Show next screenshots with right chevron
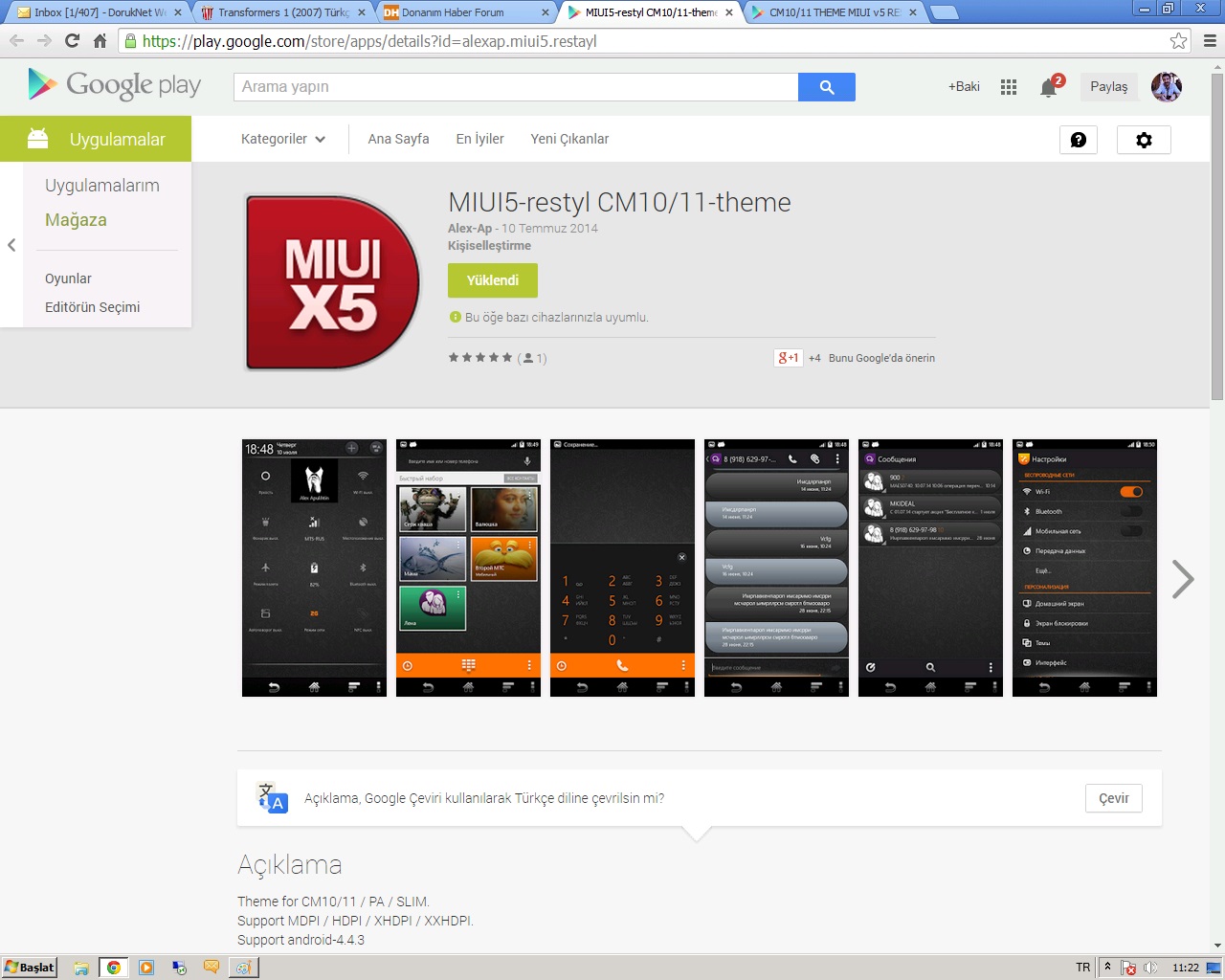 [1183, 579]
